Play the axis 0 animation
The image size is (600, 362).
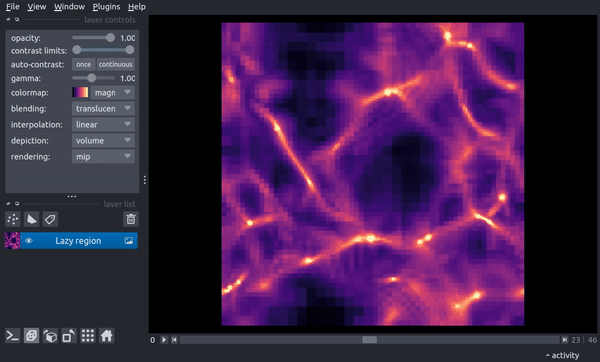point(164,339)
